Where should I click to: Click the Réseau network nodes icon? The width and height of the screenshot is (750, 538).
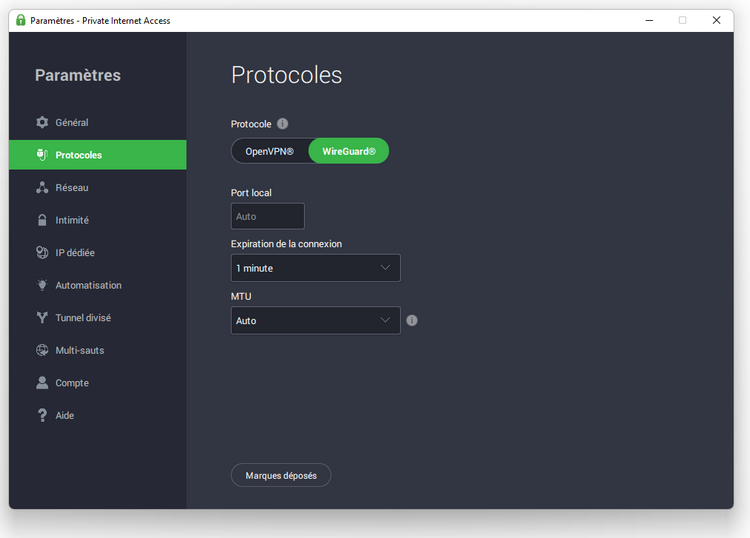pos(42,187)
